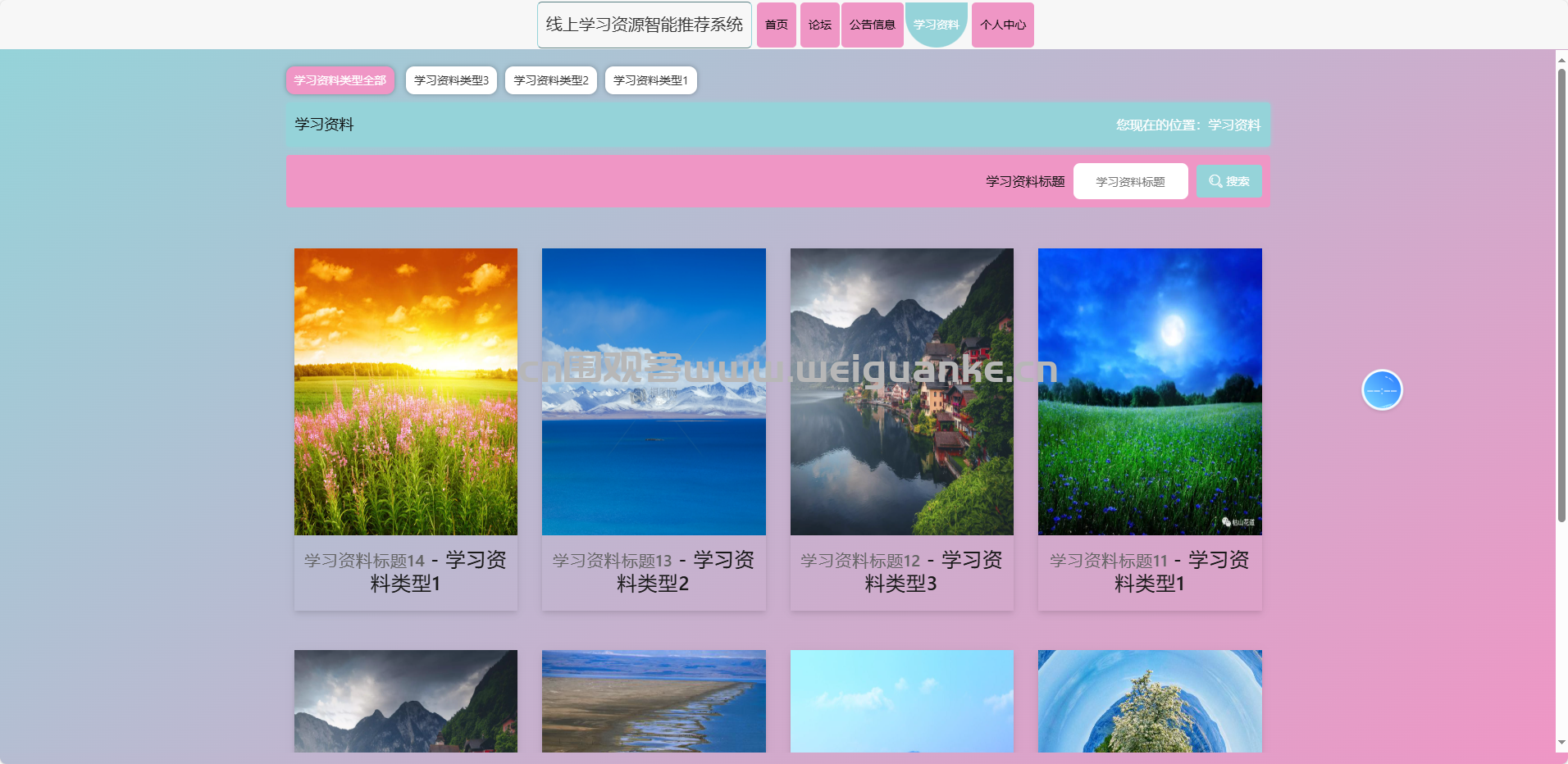Open the 首页 home menu item
Viewport: 1568px width, 764px height.
[x=776, y=25]
